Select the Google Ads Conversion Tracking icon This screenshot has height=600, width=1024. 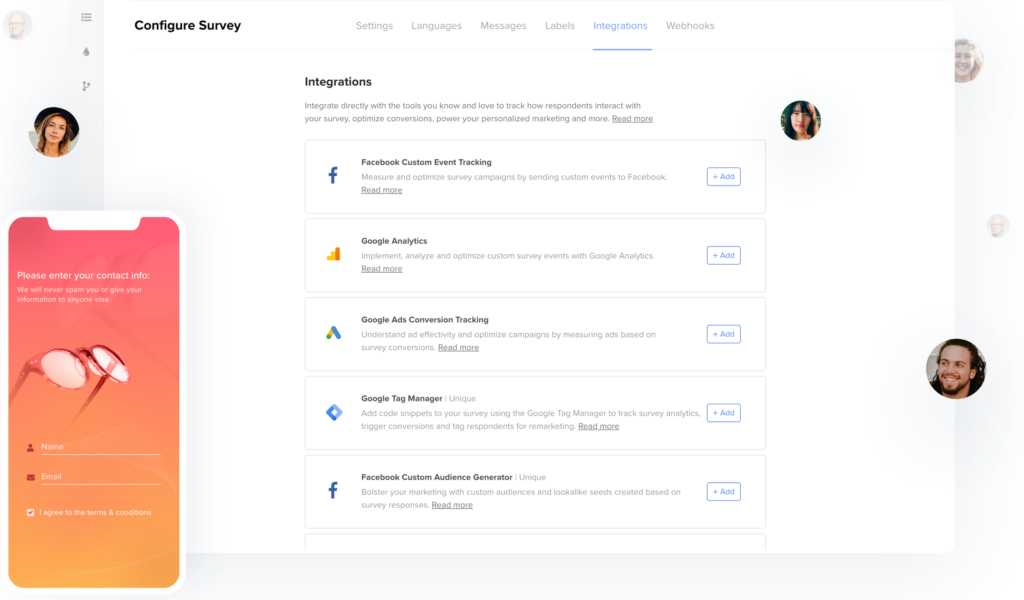(333, 332)
